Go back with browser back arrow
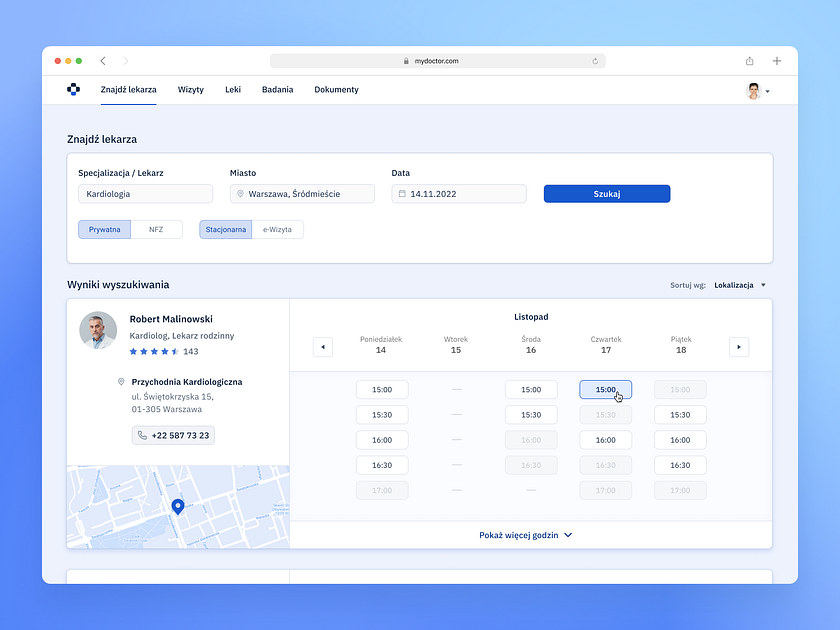 (x=103, y=61)
